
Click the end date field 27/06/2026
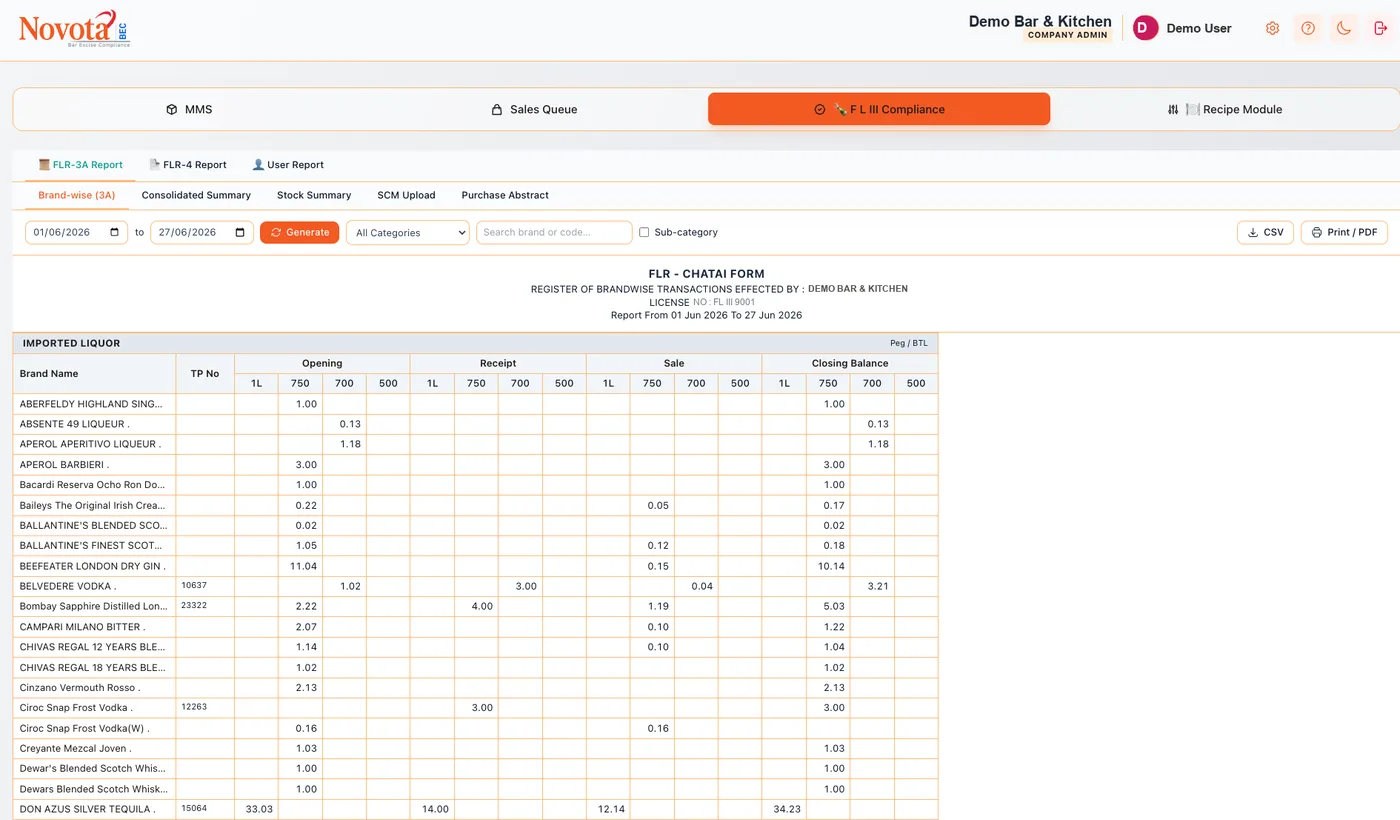[x=202, y=232]
